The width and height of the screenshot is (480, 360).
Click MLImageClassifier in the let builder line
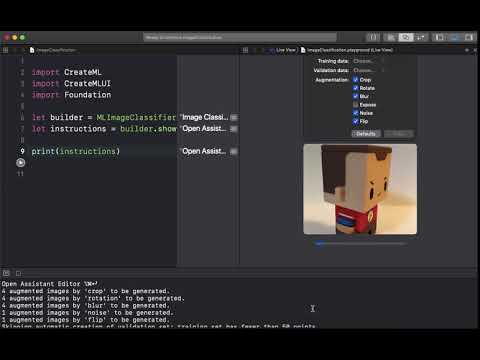pyautogui.click(x=136, y=117)
